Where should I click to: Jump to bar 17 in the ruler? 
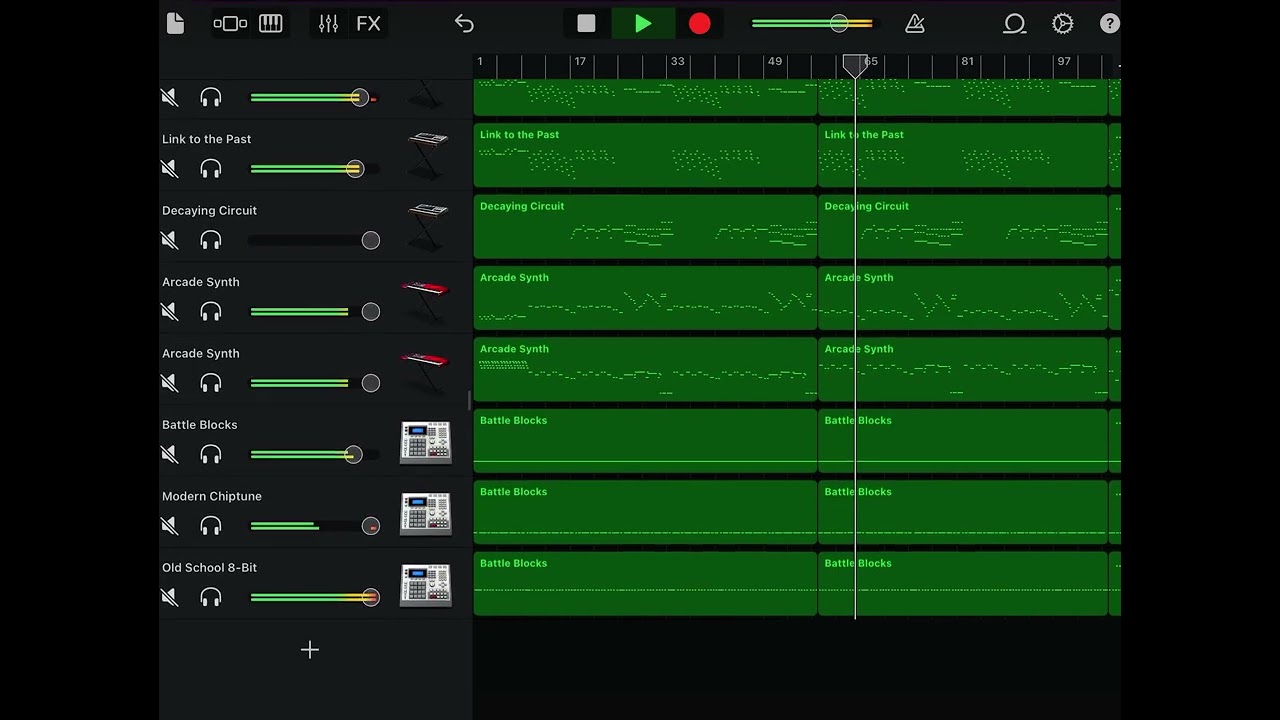click(x=580, y=62)
